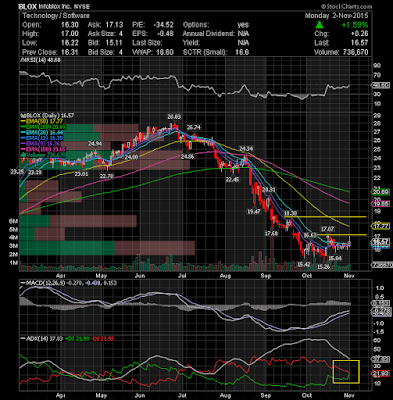Click the Options: yes value
Image resolution: width=393 pixels, height=400 pixels.
[243, 25]
